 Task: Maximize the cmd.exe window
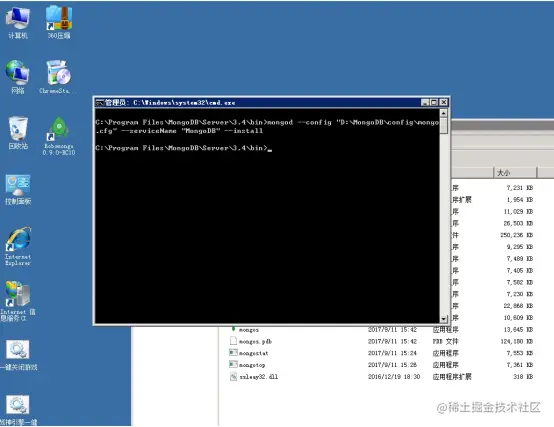coord(434,103)
